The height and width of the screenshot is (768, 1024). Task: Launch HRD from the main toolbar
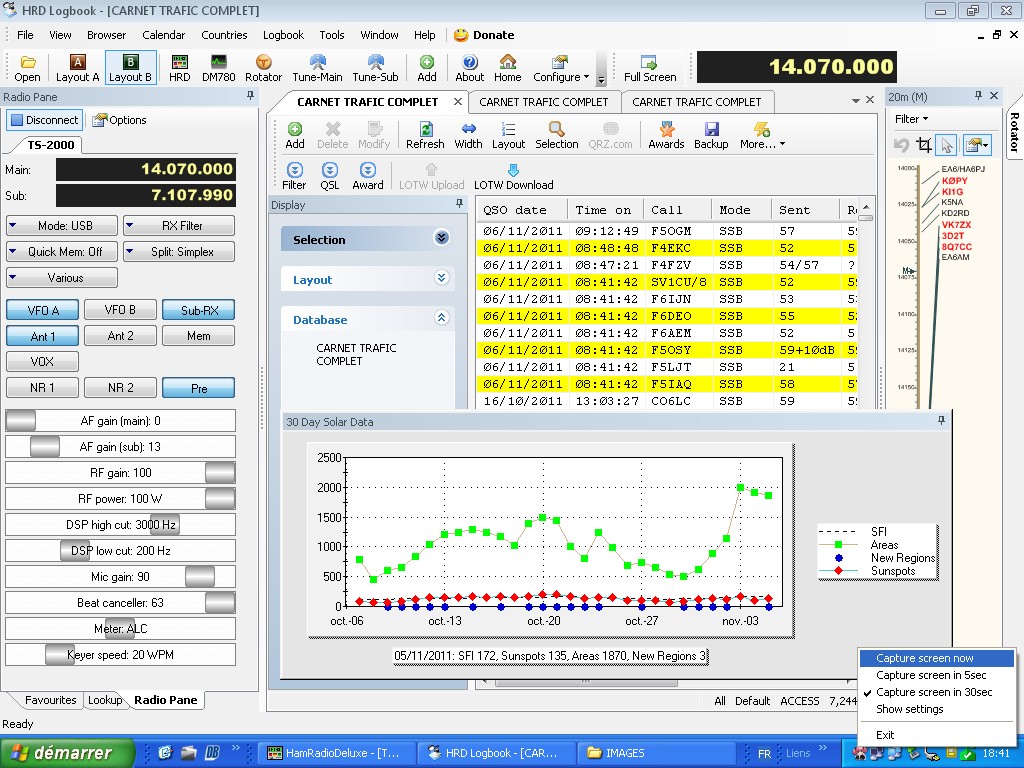180,68
